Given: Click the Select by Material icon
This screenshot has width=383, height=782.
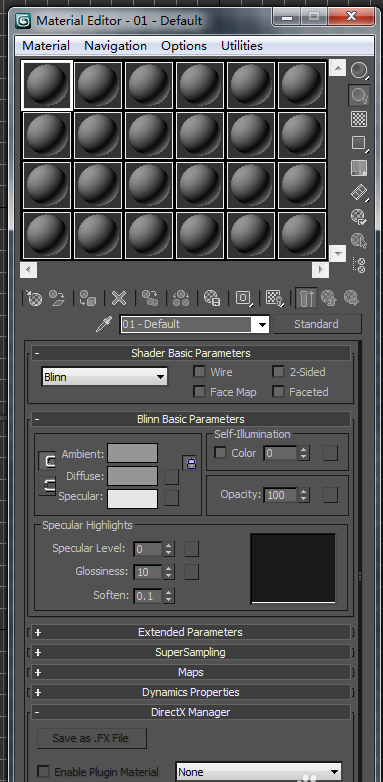Looking at the screenshot, I should [x=359, y=240].
